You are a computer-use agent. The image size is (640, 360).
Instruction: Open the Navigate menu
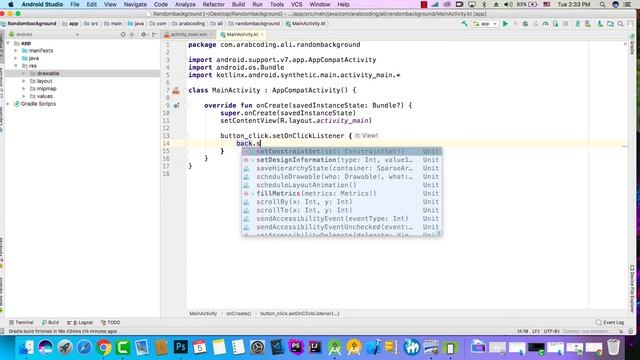tap(135, 4)
